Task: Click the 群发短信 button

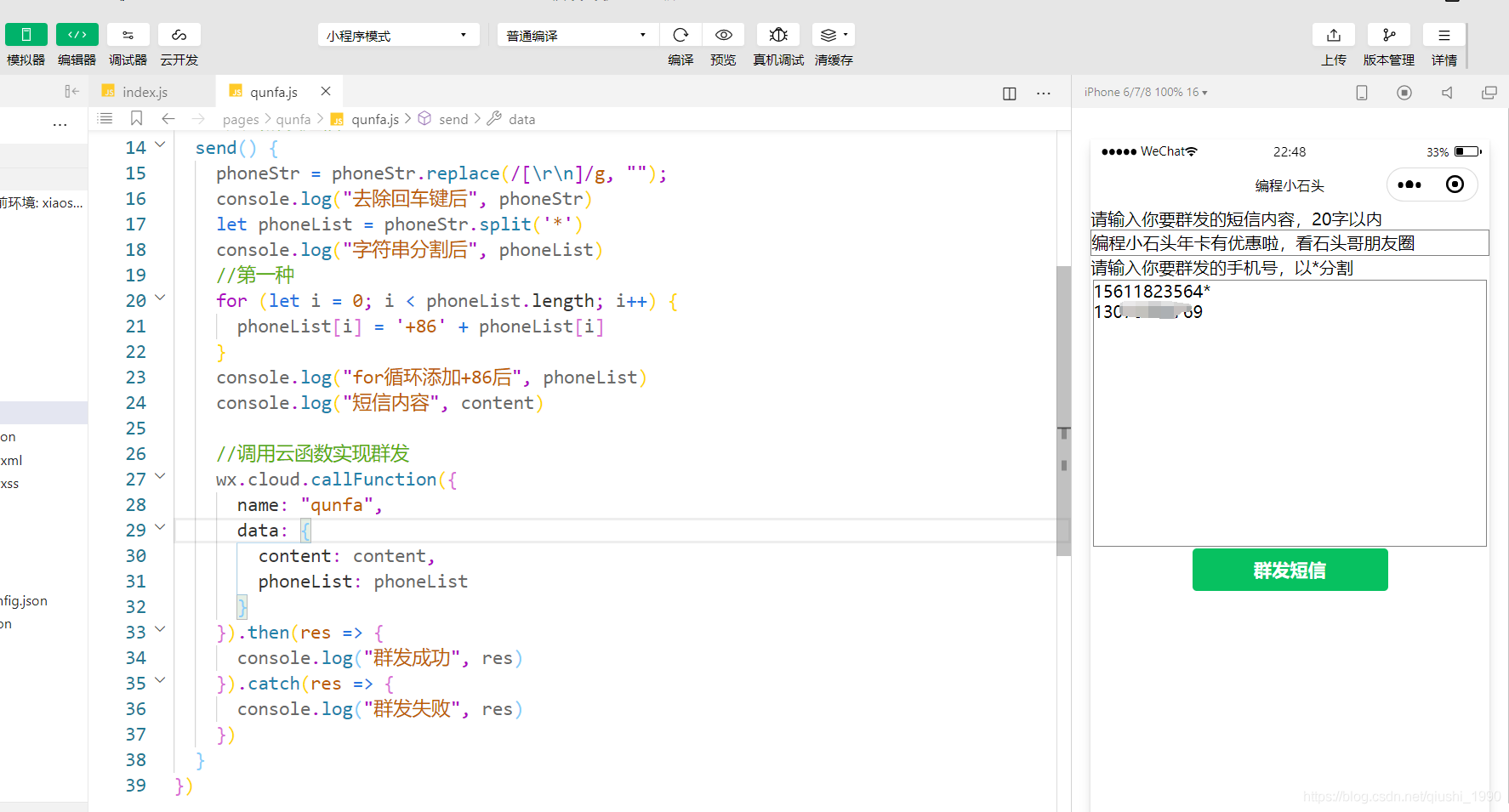Action: [1290, 570]
